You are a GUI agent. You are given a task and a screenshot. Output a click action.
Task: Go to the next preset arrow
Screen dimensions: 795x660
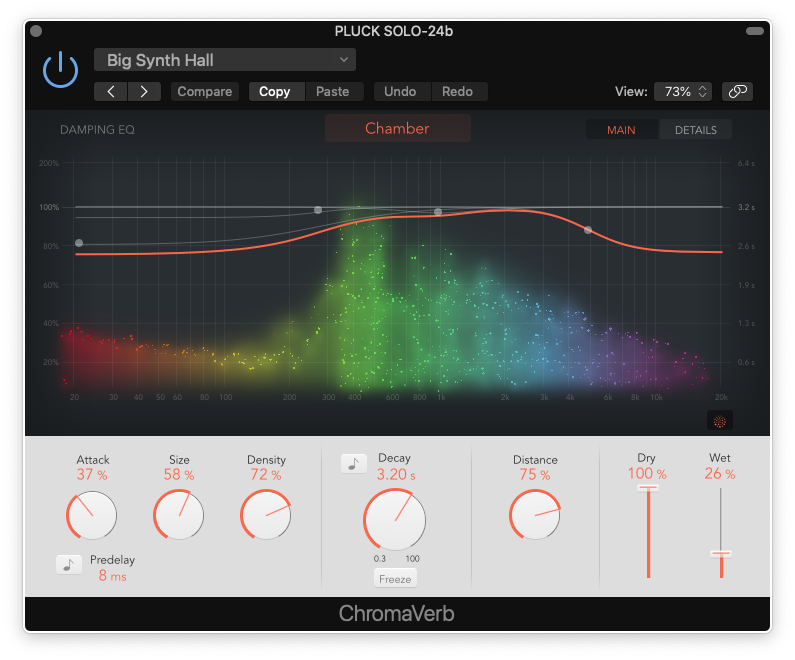[x=144, y=91]
